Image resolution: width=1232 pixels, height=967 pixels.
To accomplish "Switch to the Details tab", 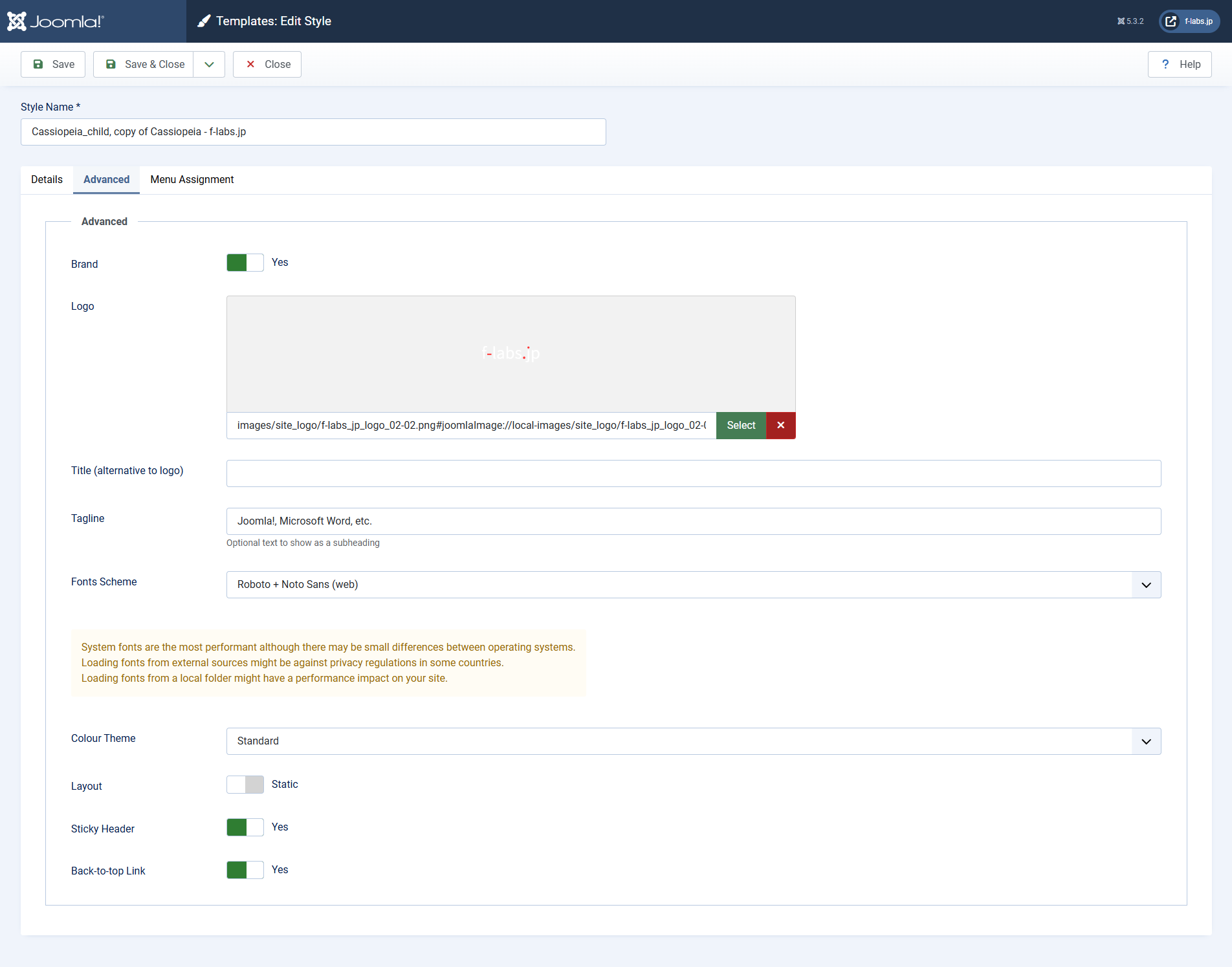I will pyautogui.click(x=47, y=180).
